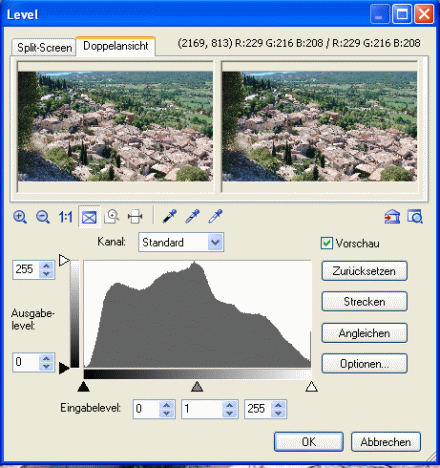Click the Strecken button

click(364, 302)
